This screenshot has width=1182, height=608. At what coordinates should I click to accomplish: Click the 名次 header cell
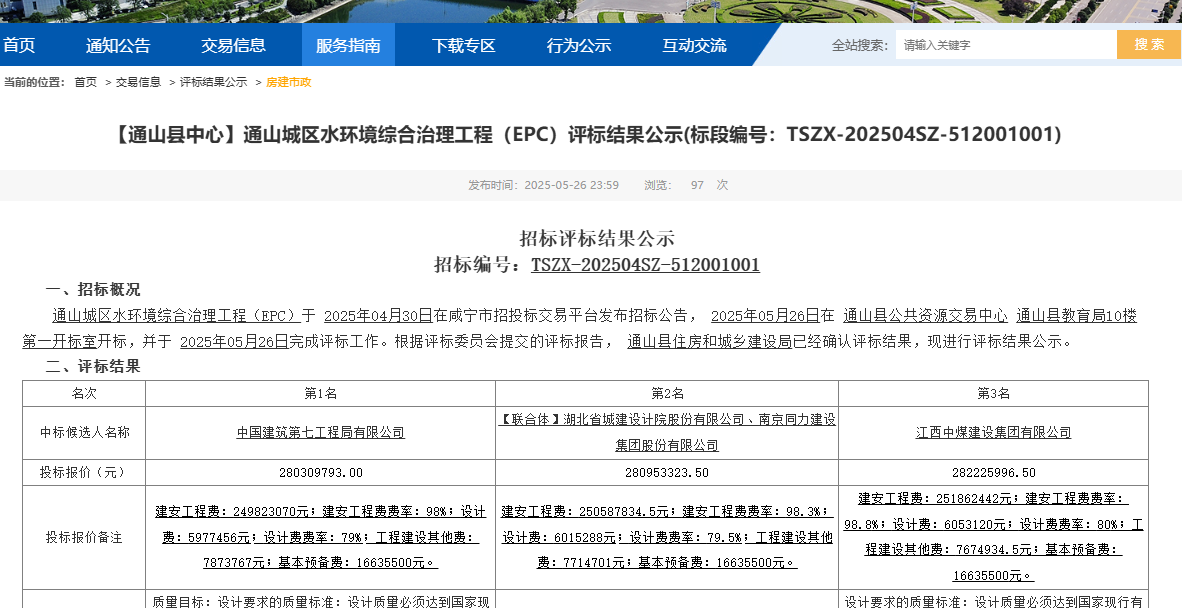click(x=84, y=394)
